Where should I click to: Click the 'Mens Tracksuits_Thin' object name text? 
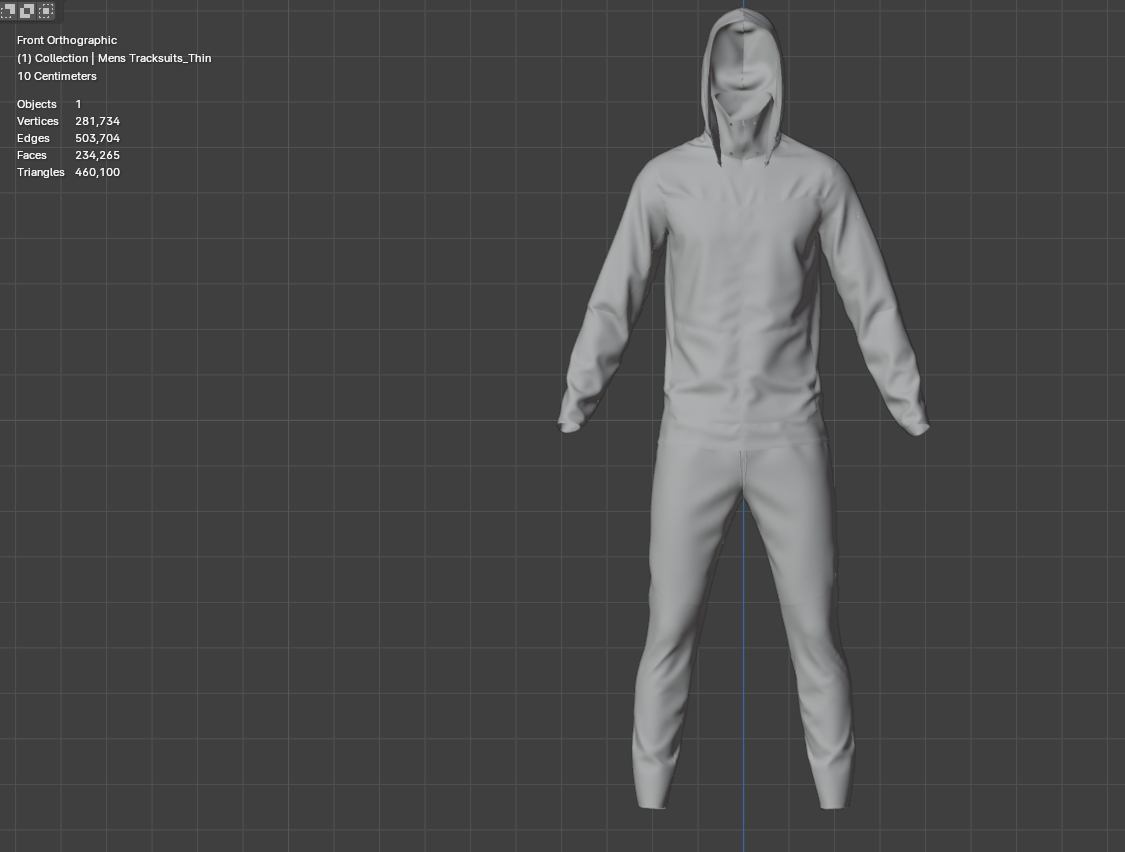[x=154, y=58]
